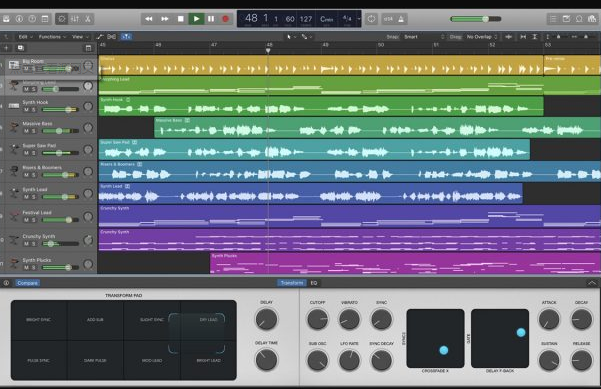Open the Library panel icon
The image size is (601, 389).
click(x=6, y=19)
